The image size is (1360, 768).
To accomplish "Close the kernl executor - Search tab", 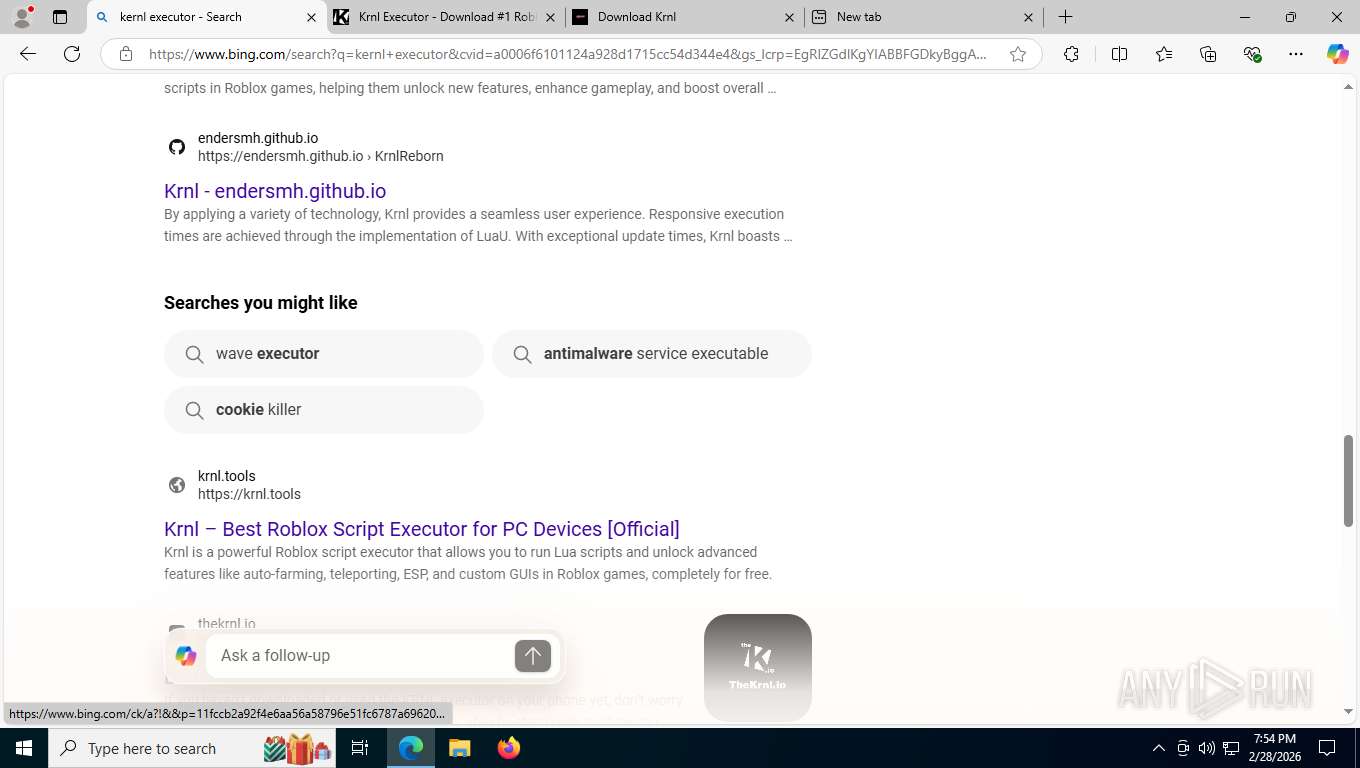I will point(311,17).
